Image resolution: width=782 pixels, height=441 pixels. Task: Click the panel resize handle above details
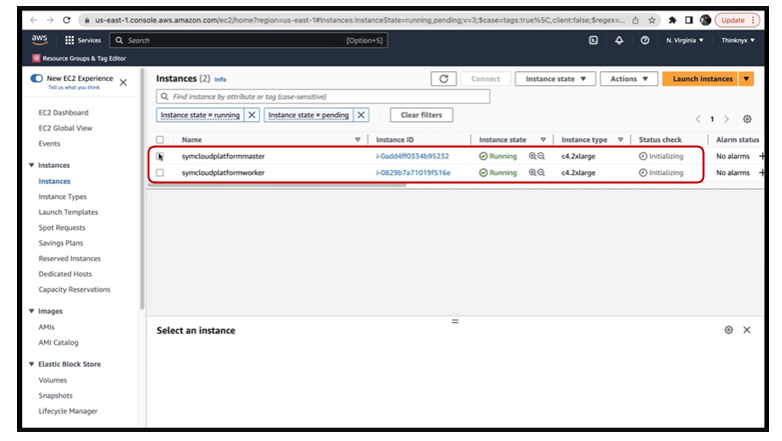point(455,321)
